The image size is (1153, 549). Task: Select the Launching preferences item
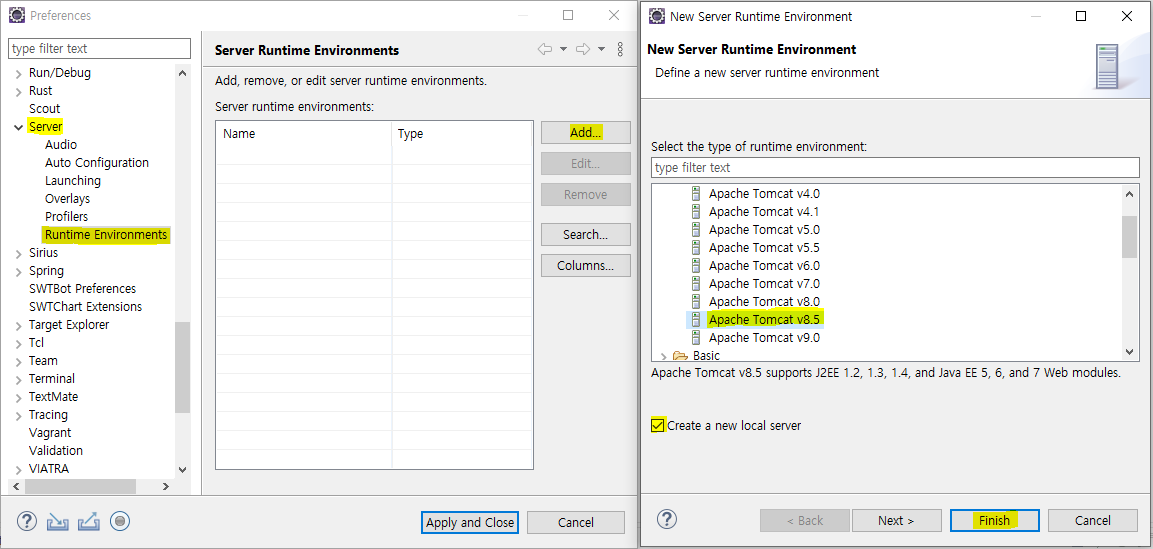(x=73, y=181)
